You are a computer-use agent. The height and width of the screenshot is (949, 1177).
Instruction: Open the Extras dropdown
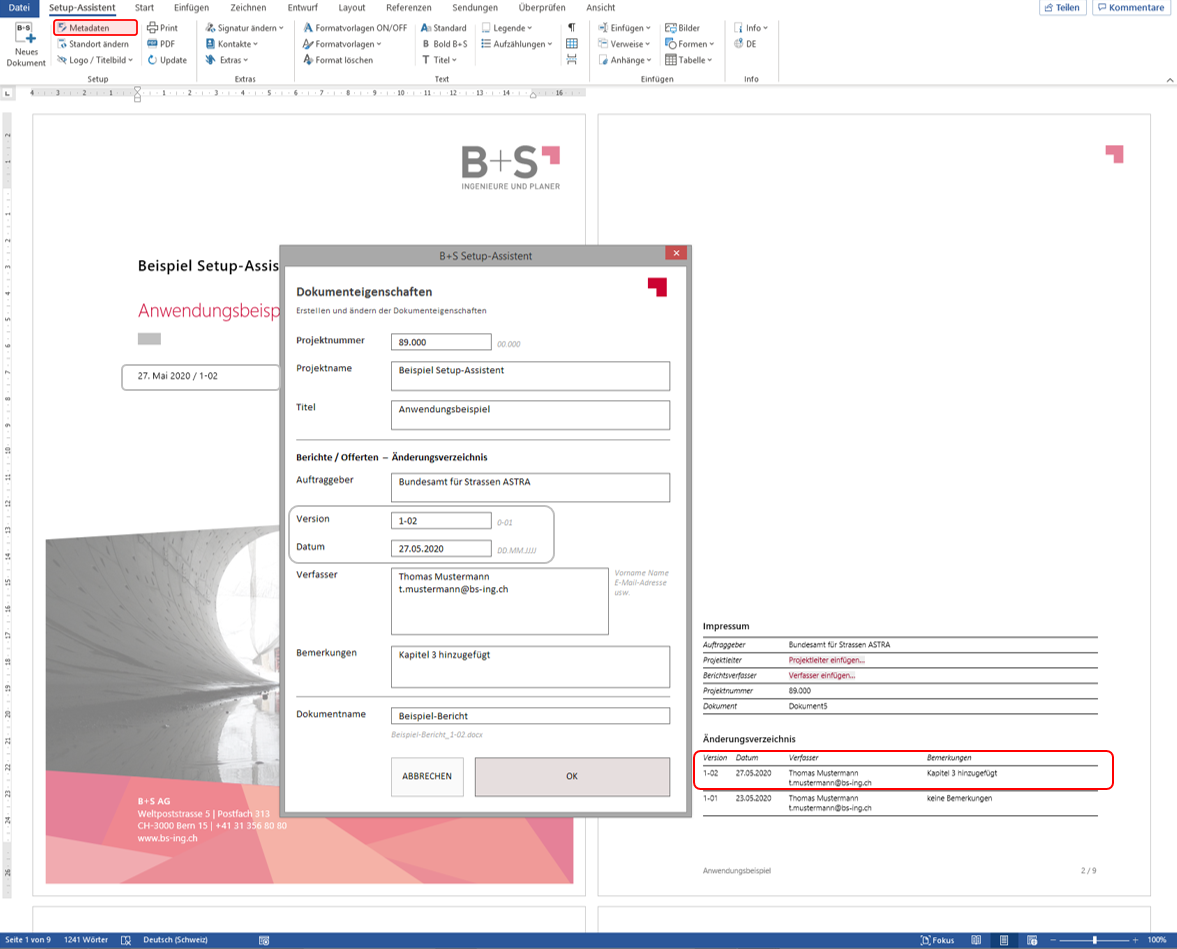pyautogui.click(x=227, y=60)
